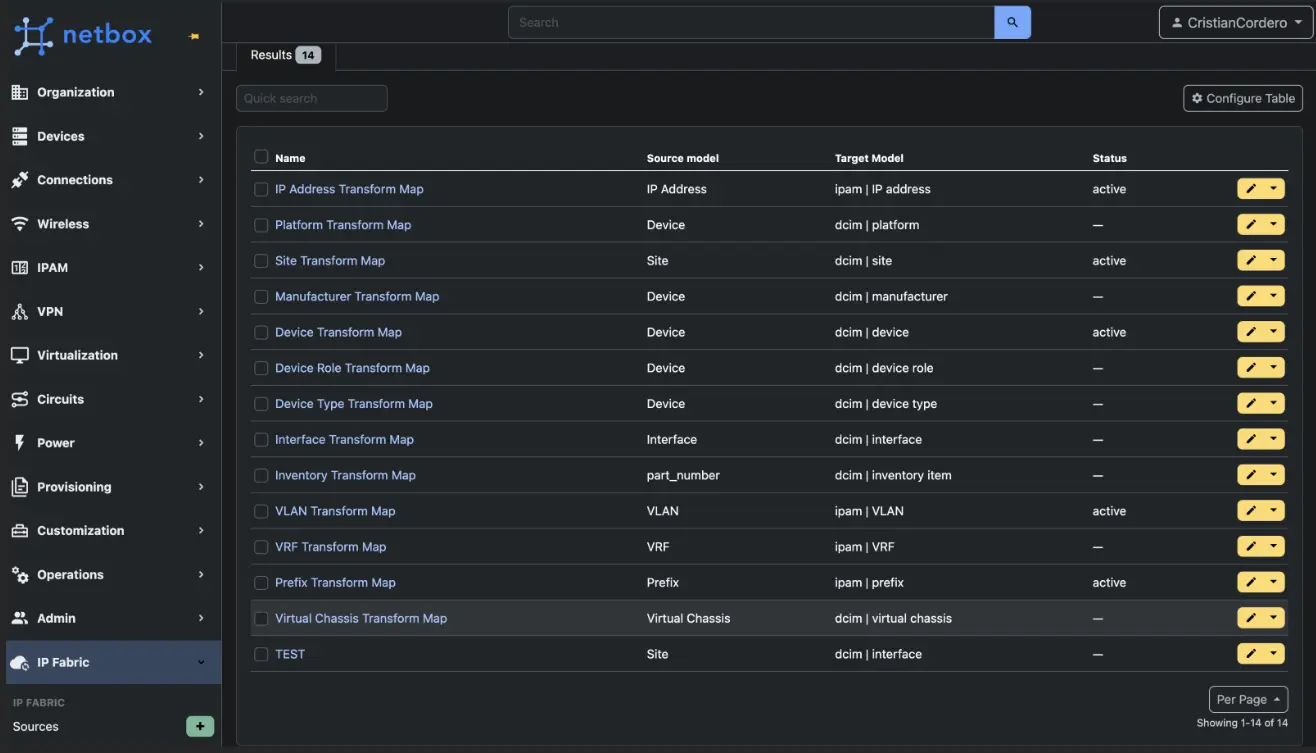Click edit pencil for Site Transform Map

(1250, 261)
